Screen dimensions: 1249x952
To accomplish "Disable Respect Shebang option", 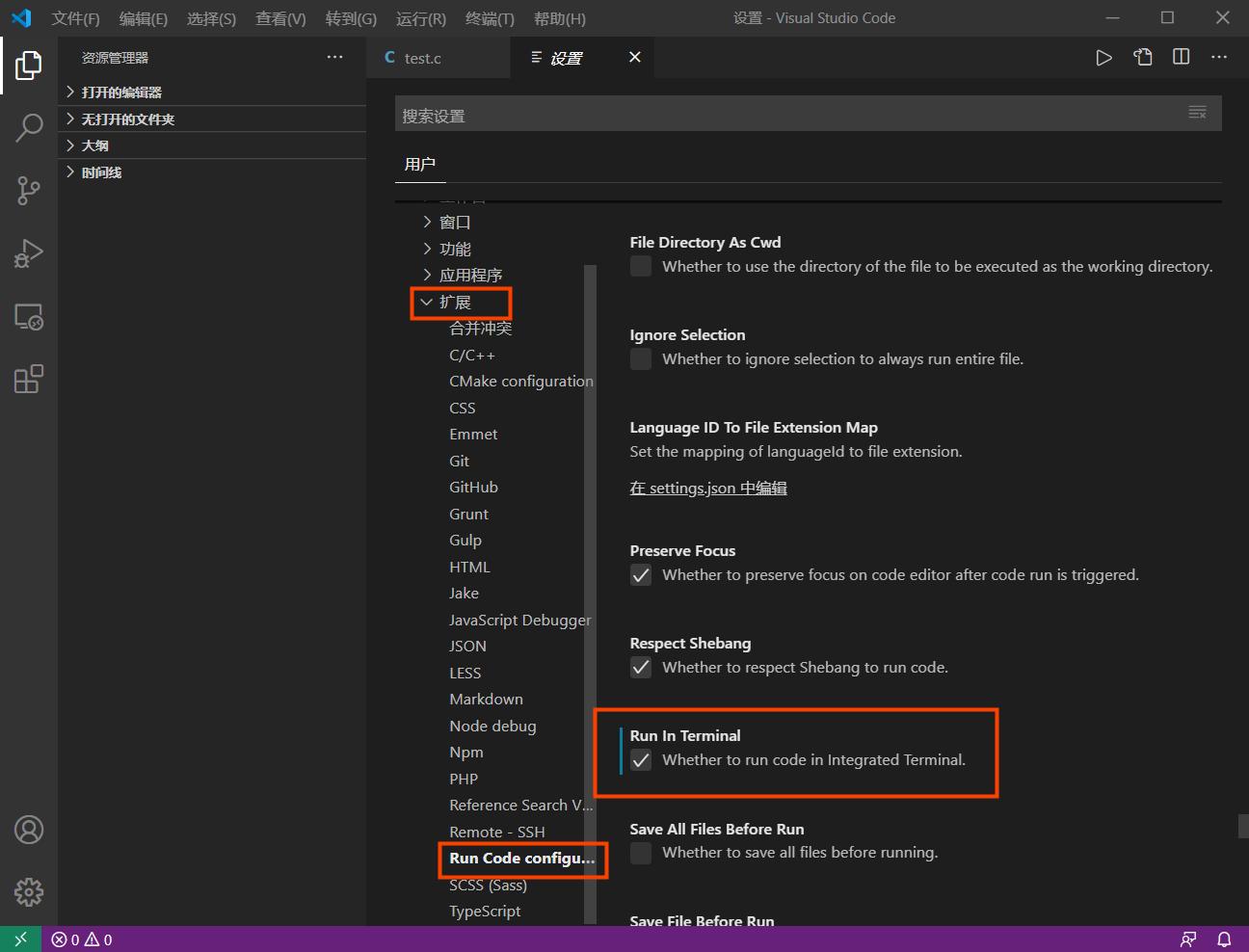I will pyautogui.click(x=640, y=667).
